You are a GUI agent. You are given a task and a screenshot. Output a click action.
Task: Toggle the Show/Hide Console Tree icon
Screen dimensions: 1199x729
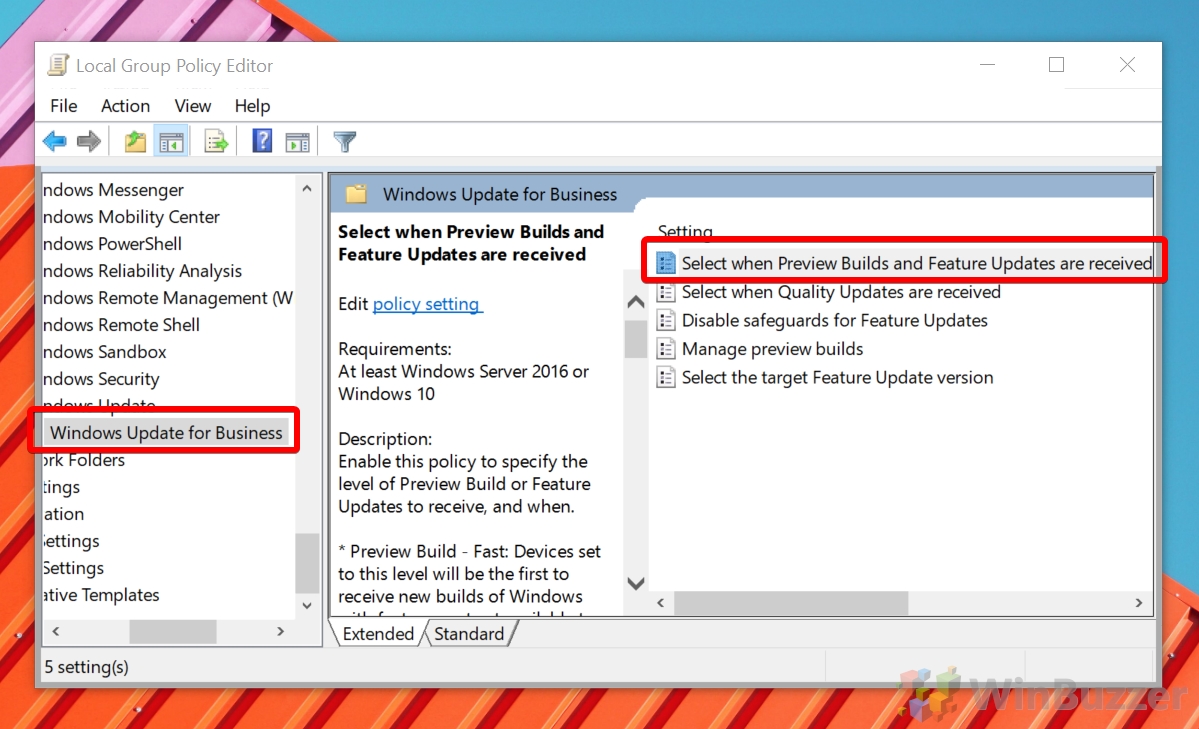click(171, 142)
